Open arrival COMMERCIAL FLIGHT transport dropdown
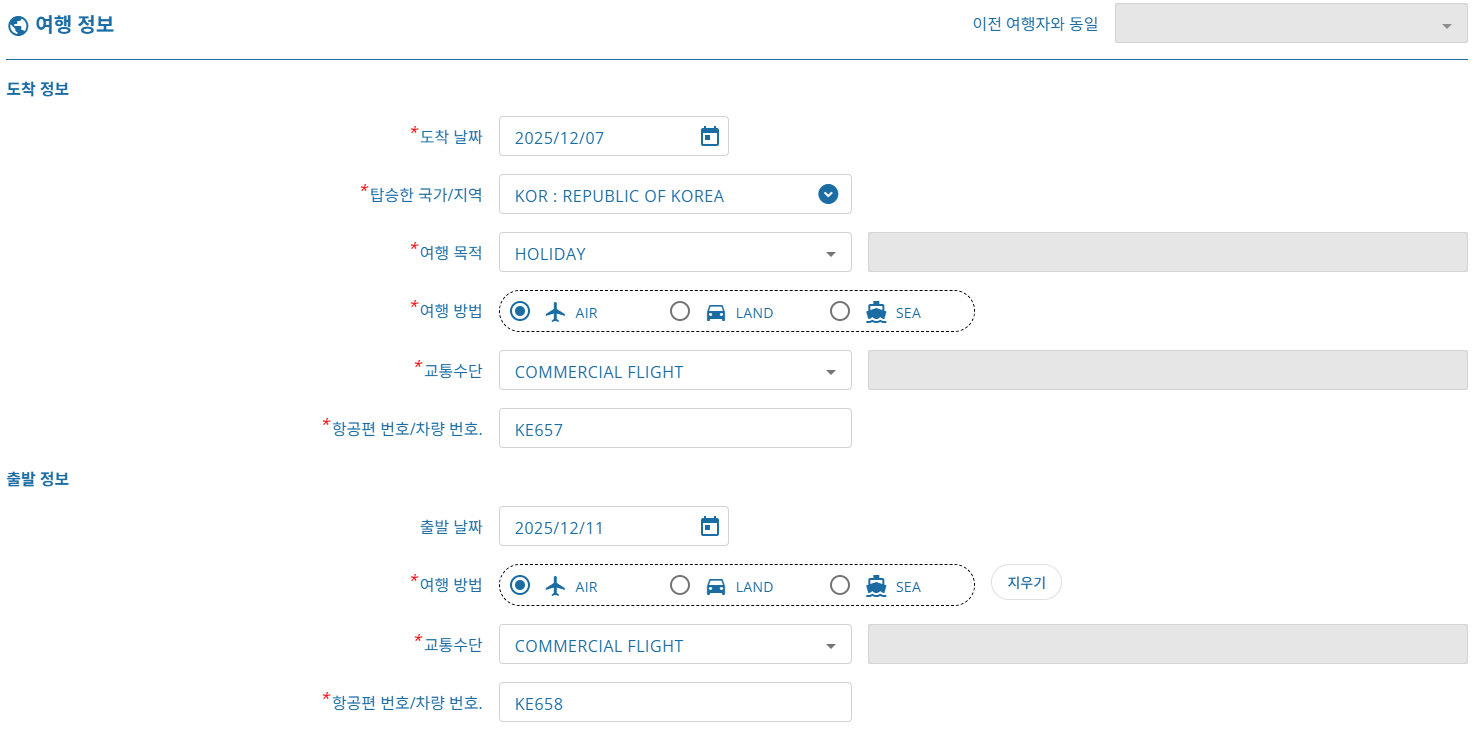1475x737 pixels. click(830, 372)
